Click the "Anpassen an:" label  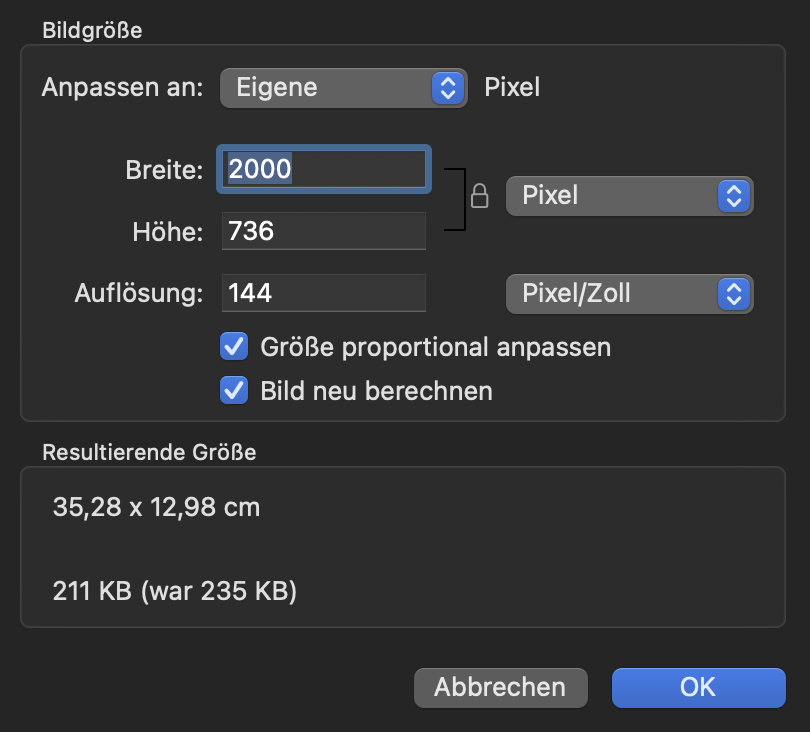[x=122, y=87]
